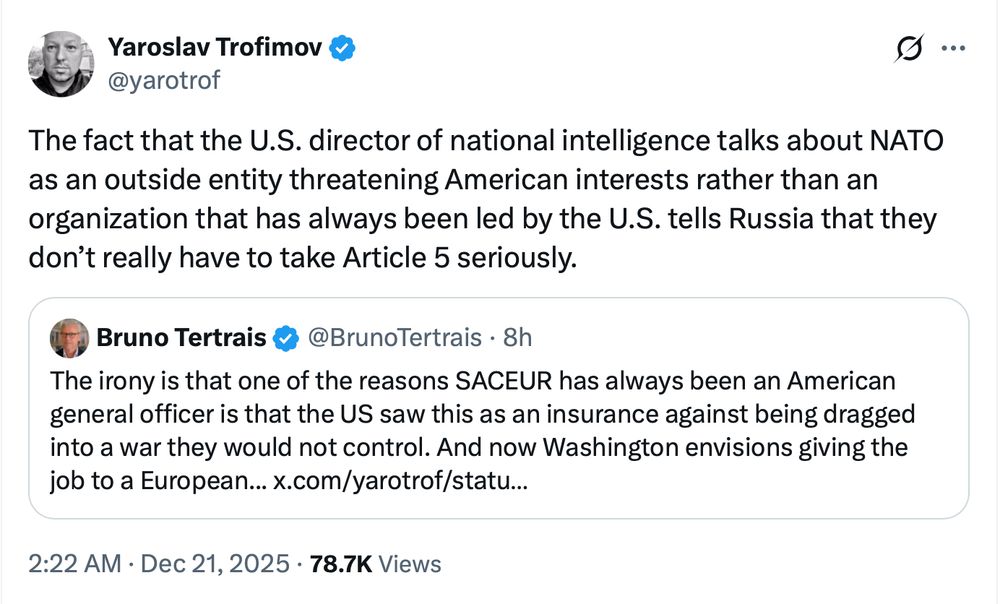The image size is (1000, 604).
Task: Click the Grok slashed-circle icon
Action: pyautogui.click(x=910, y=48)
